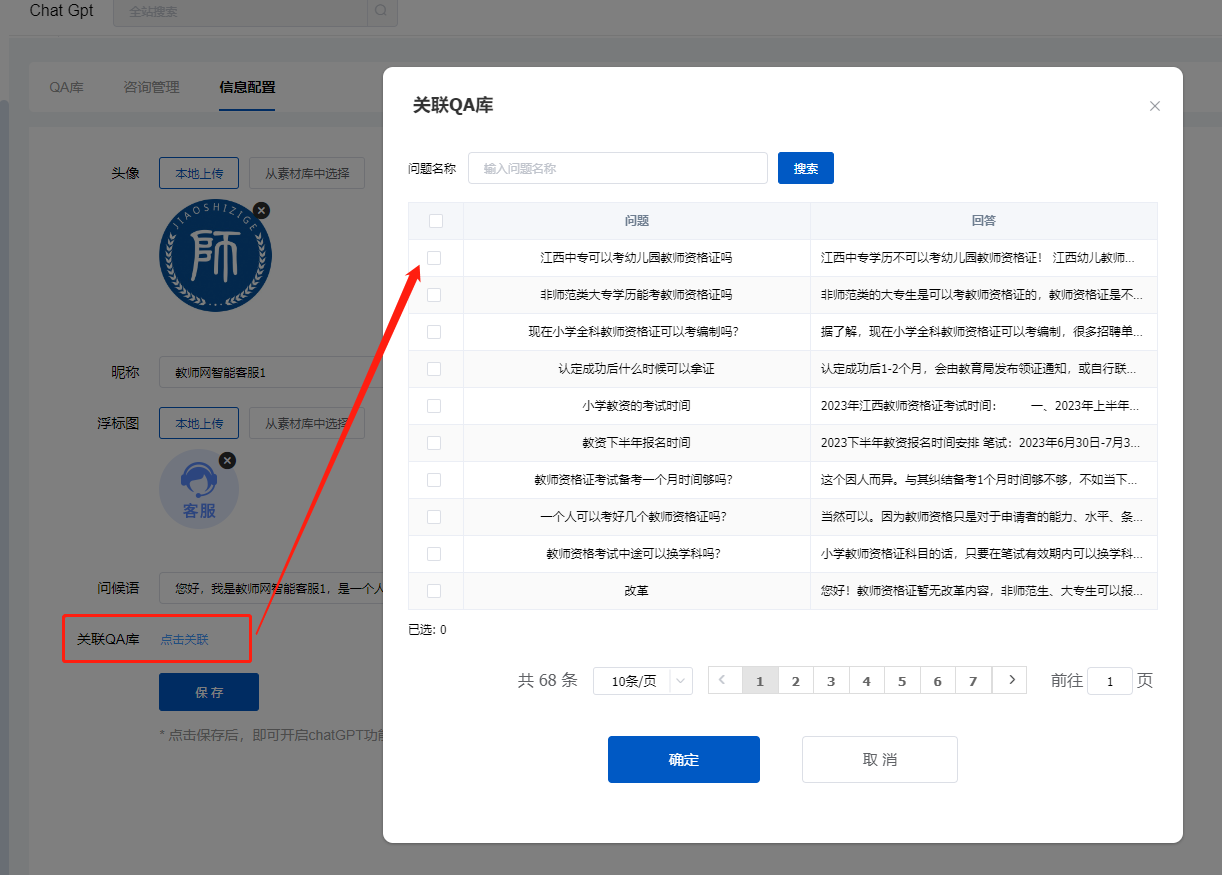Tick the checkbox for 改革 row
1222x875 pixels.
pos(434,591)
